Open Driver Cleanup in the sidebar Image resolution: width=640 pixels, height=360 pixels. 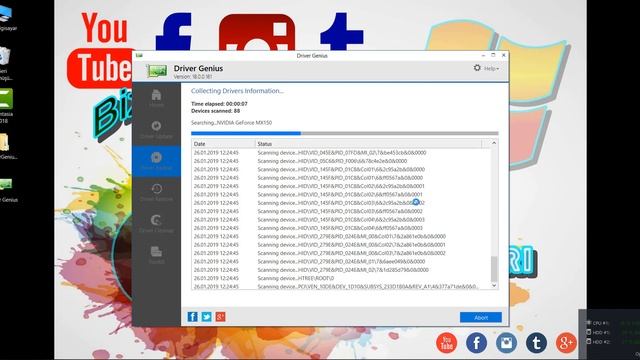pyautogui.click(x=156, y=224)
